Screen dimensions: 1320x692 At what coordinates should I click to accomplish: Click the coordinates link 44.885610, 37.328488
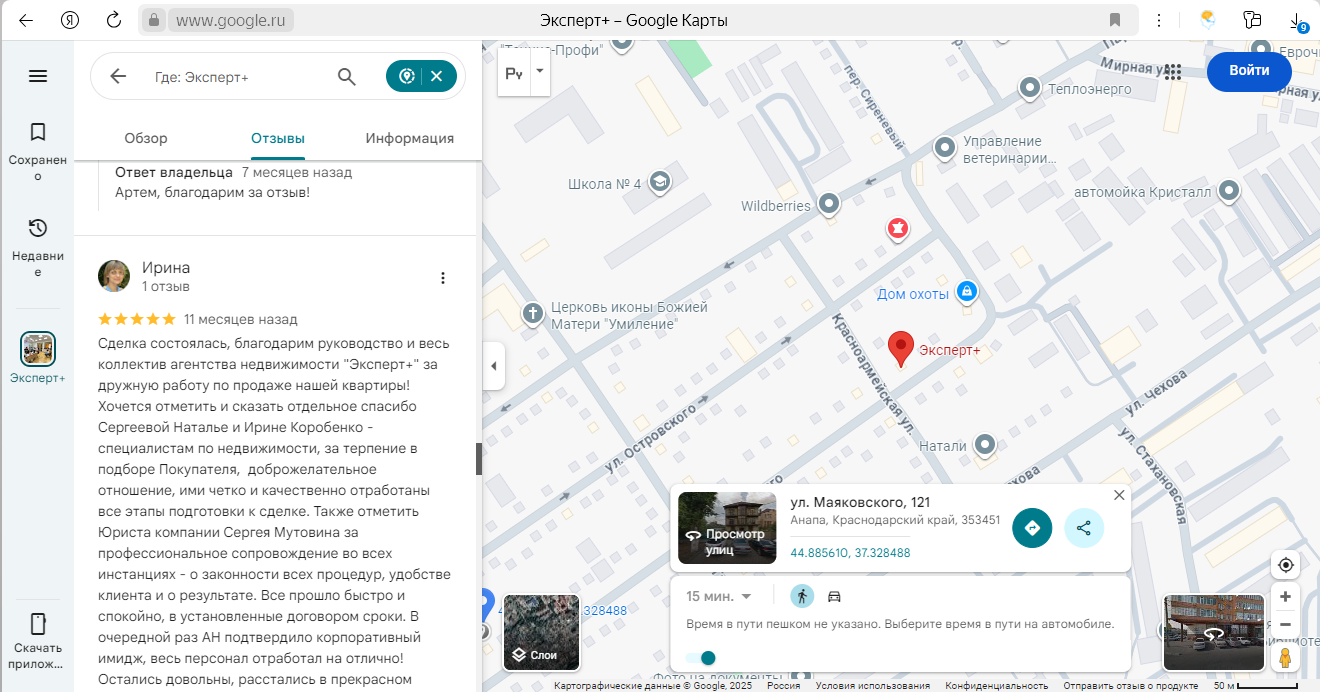(x=850, y=553)
